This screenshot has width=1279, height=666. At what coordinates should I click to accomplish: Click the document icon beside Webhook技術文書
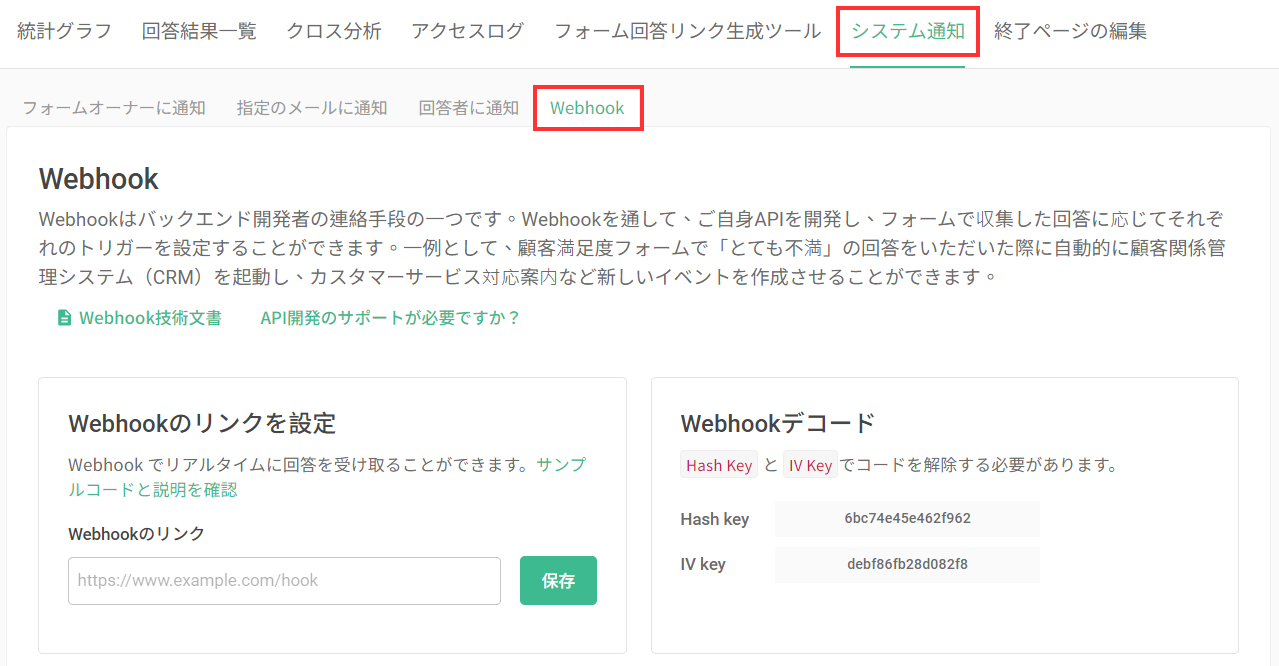click(x=64, y=318)
